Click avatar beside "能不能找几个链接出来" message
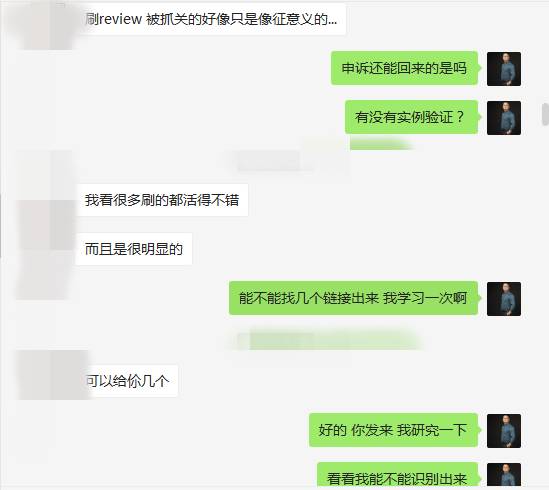 point(504,299)
